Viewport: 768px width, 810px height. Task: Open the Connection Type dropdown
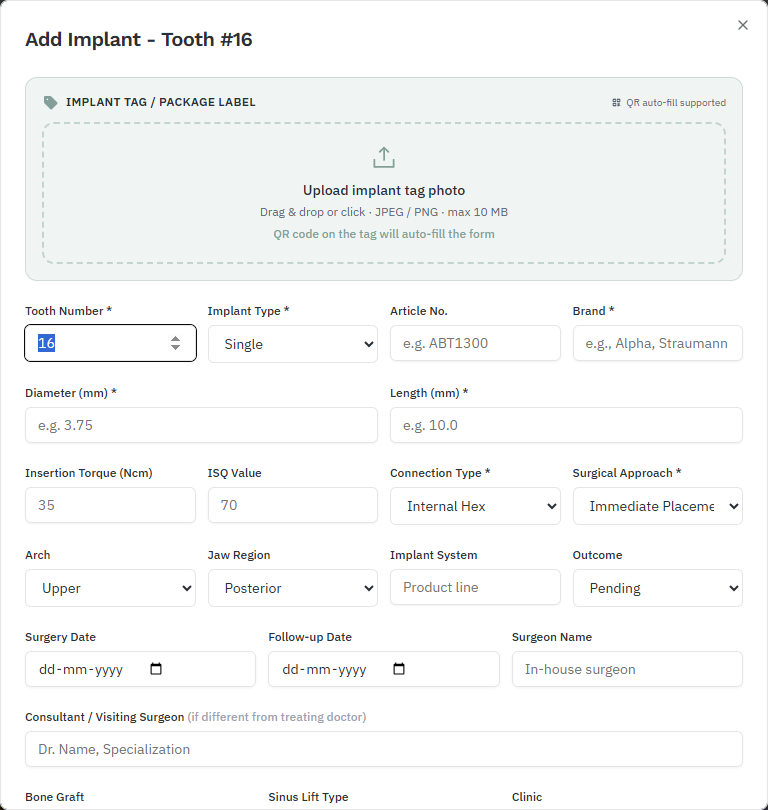pyautogui.click(x=475, y=506)
